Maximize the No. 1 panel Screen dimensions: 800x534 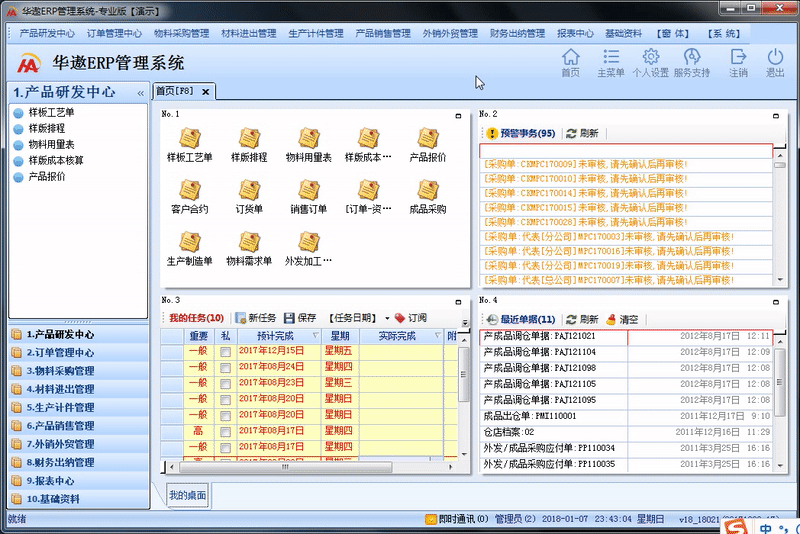458,116
